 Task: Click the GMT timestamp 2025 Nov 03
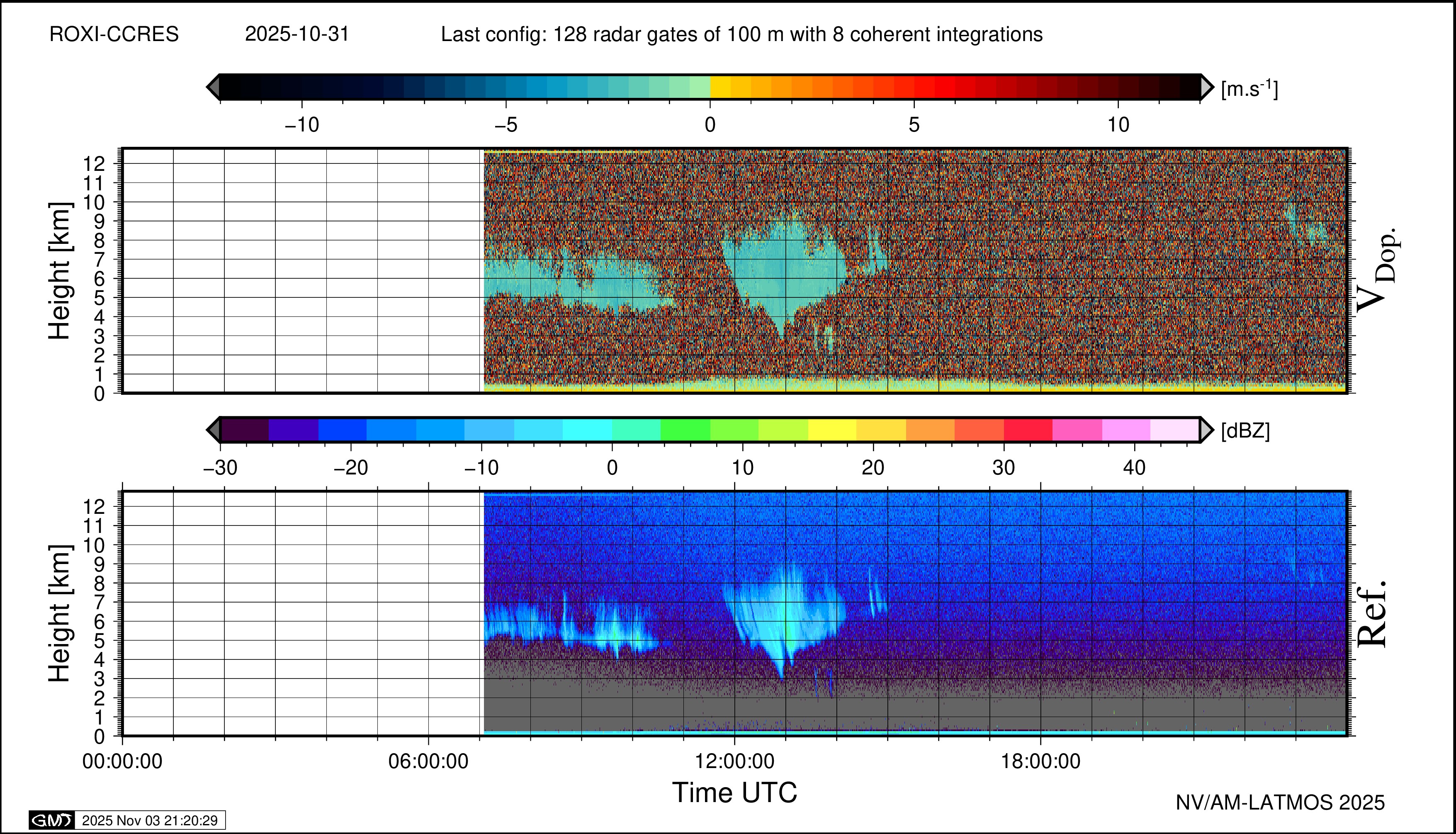149,820
